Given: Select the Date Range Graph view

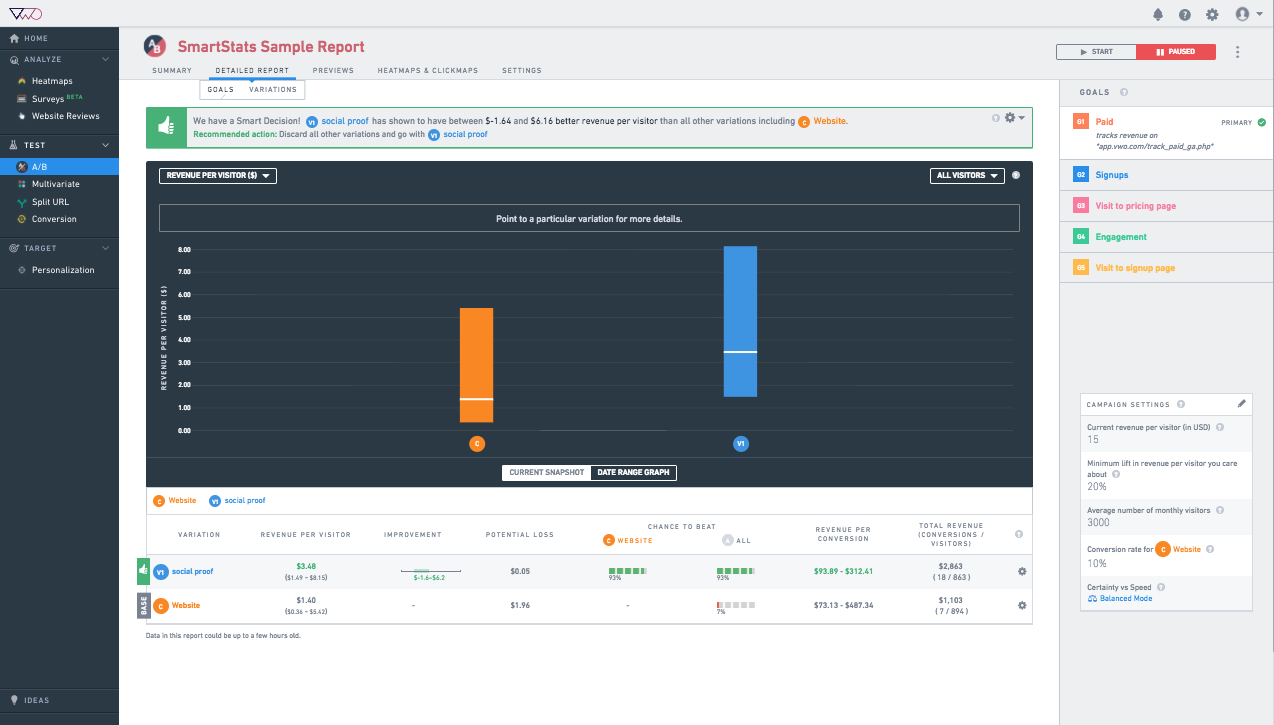Looking at the screenshot, I should (633, 473).
